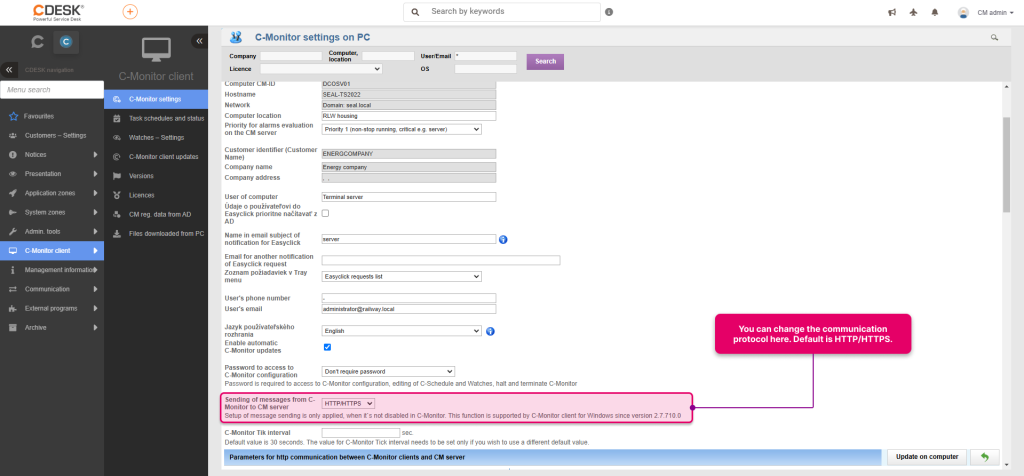Open Customers – Settings menu
Screen dimensions: 1024x476
coord(52,135)
